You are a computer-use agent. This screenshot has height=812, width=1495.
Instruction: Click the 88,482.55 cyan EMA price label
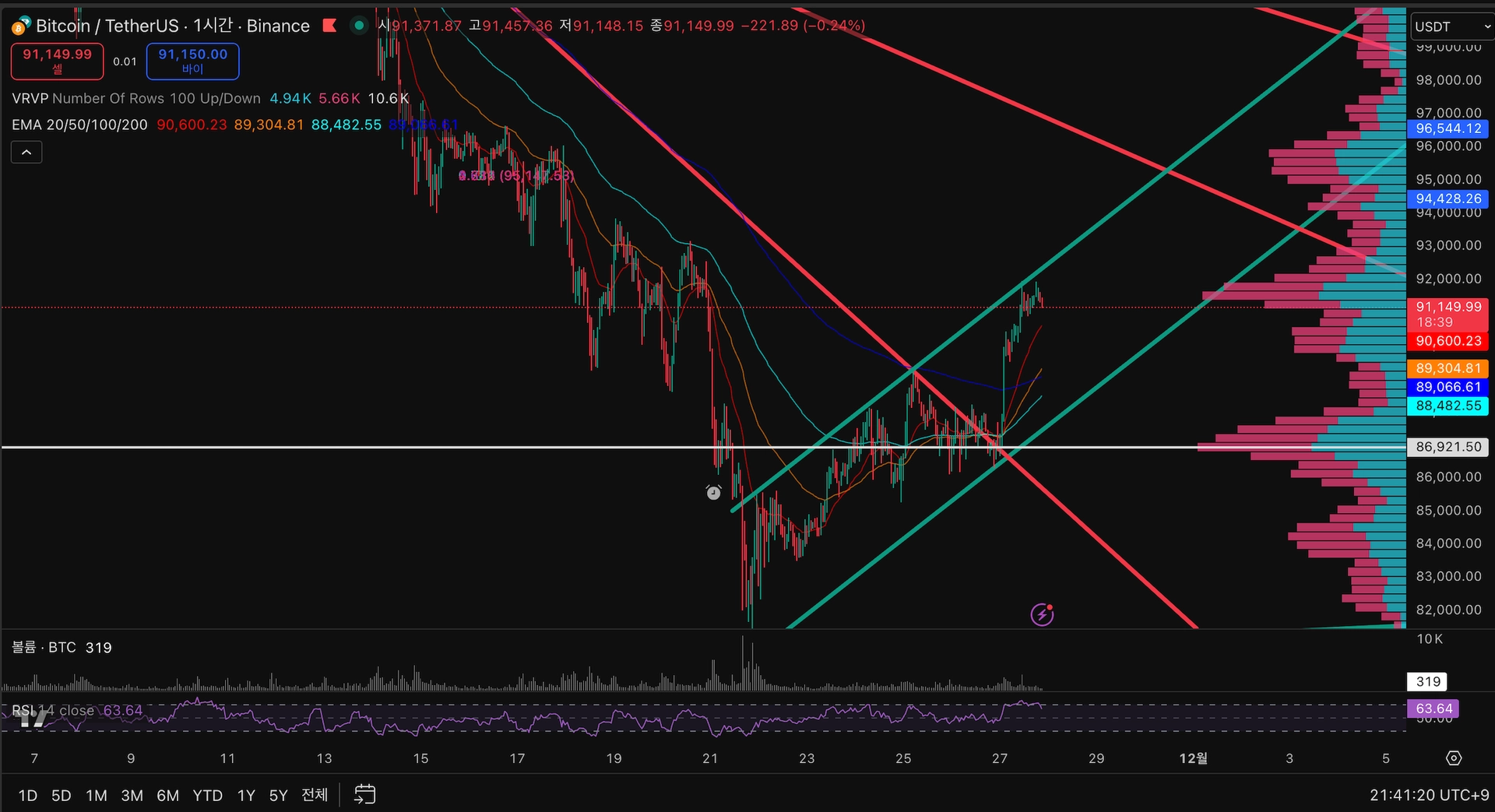(x=1448, y=406)
